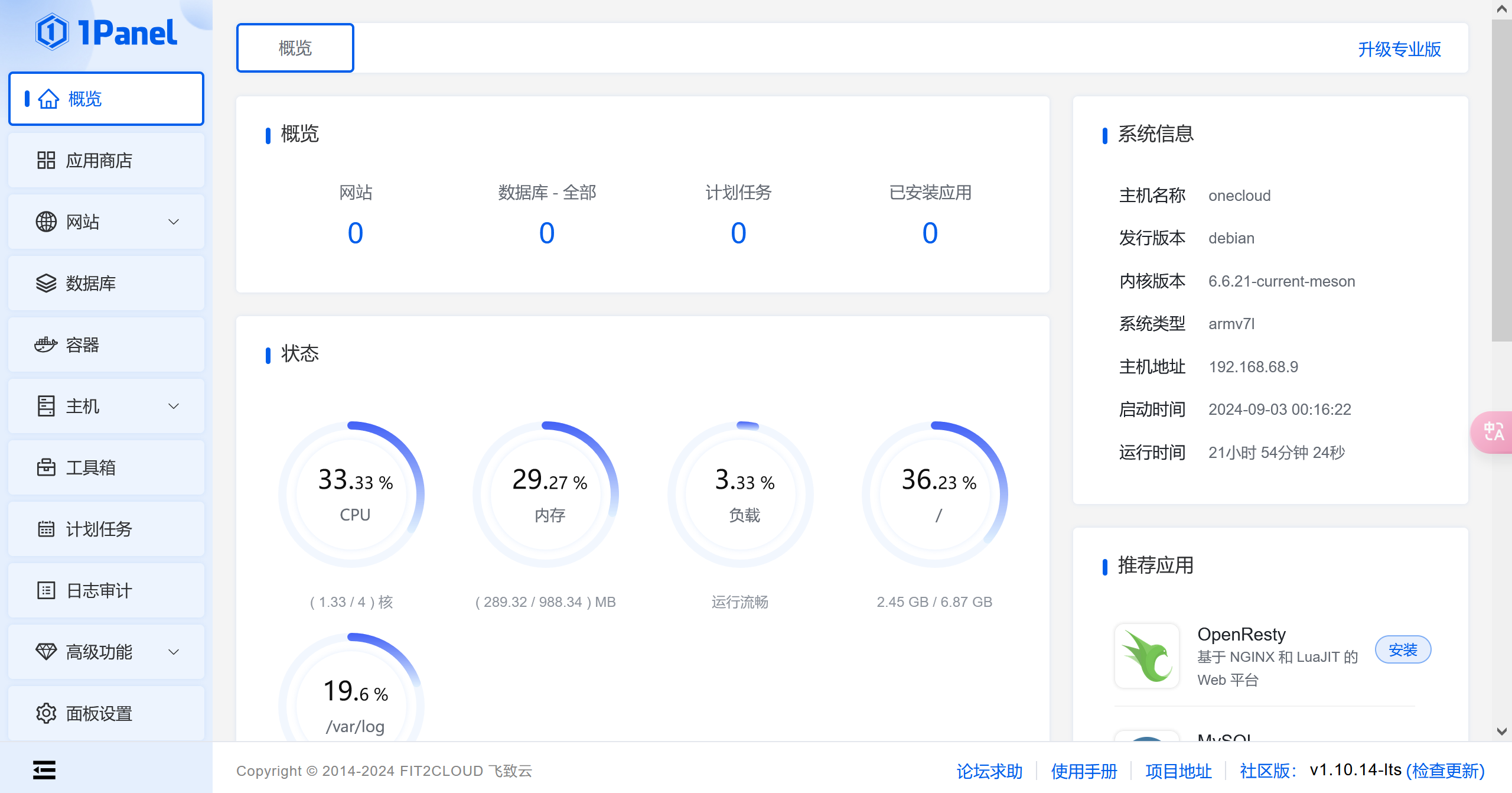Click the uptime 21小时 54分钟 24秒
Image resolution: width=1512 pixels, height=793 pixels.
point(1277,453)
